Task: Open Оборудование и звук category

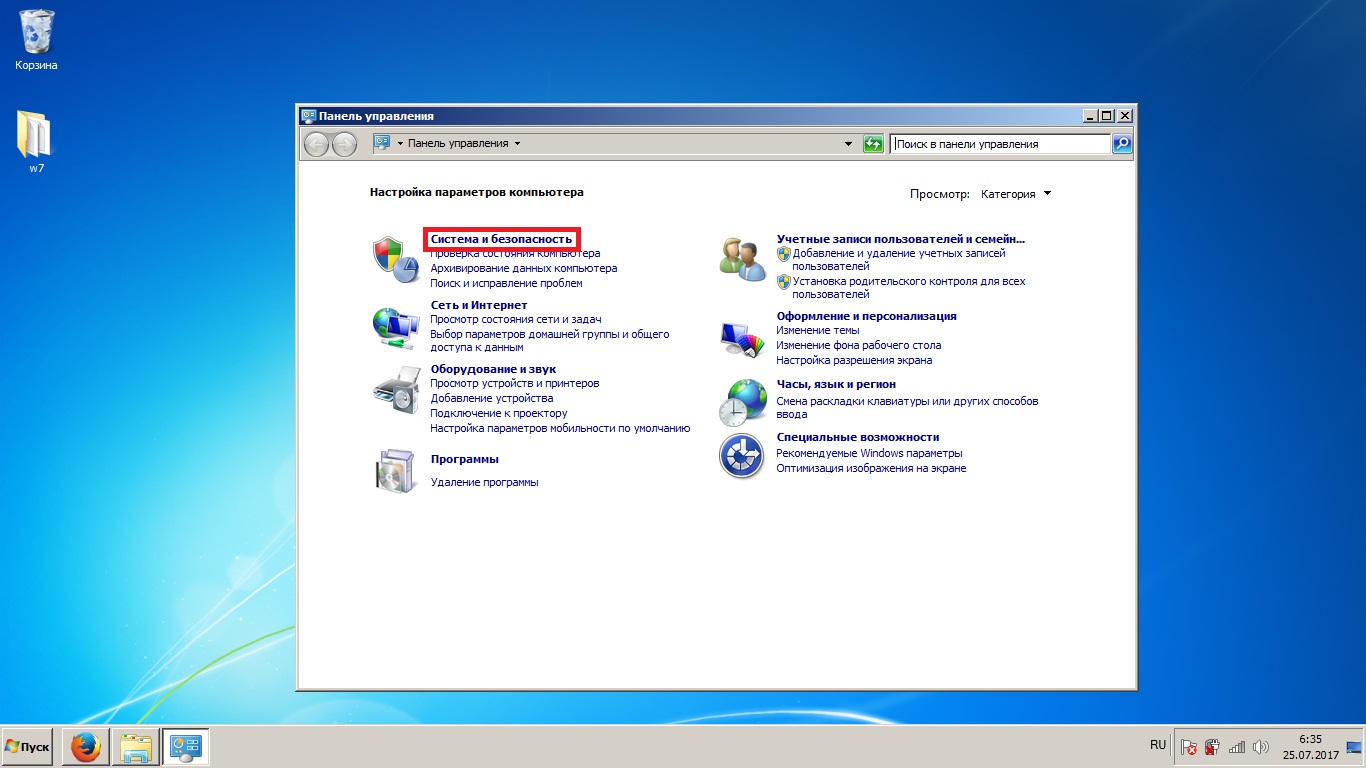Action: point(493,369)
